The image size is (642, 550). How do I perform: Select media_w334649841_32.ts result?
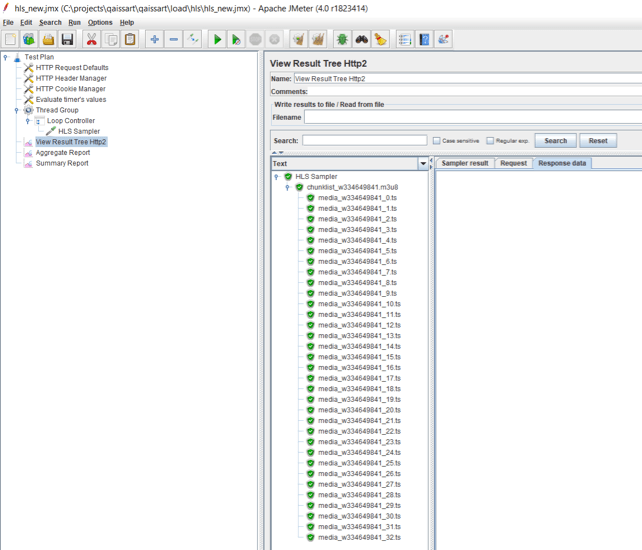(x=359, y=537)
